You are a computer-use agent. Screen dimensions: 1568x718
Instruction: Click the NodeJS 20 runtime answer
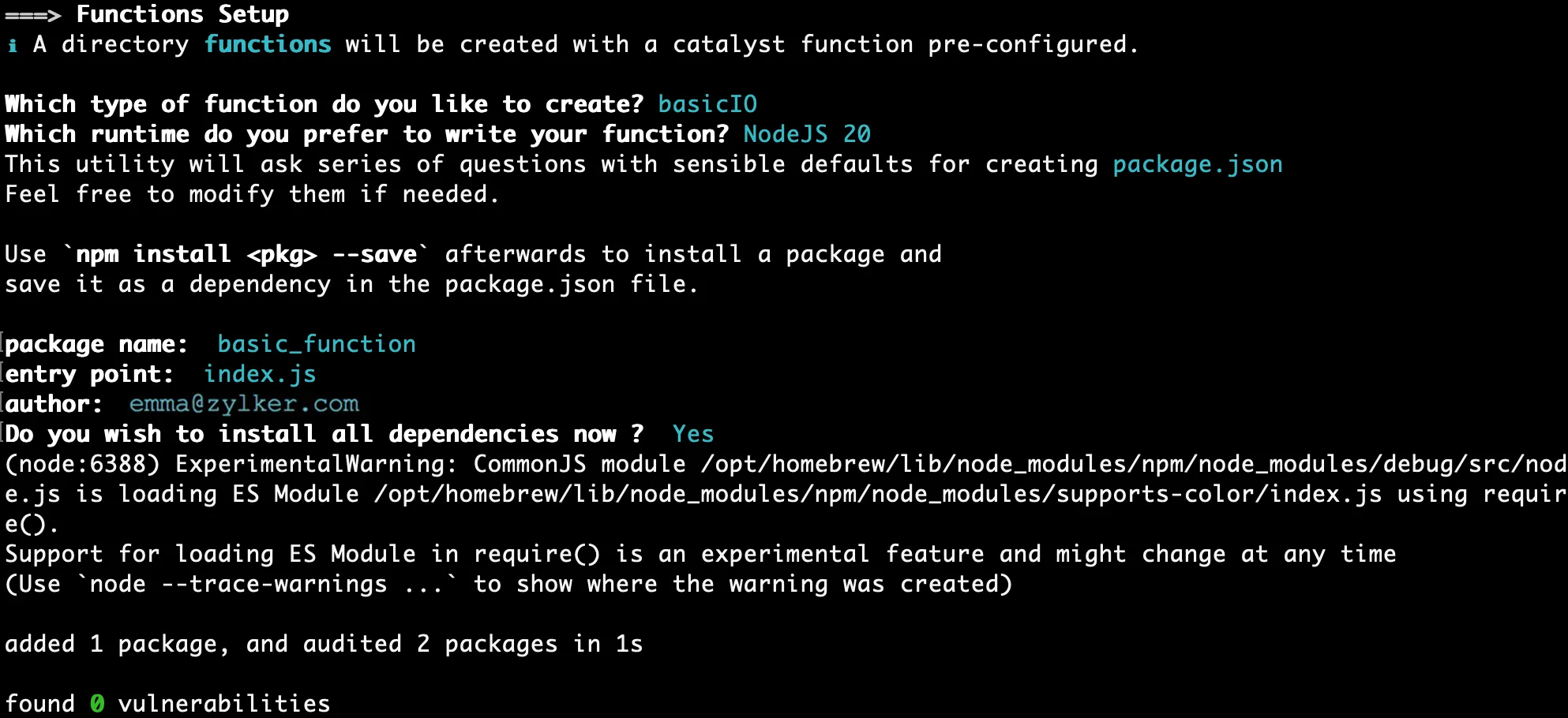(807, 134)
